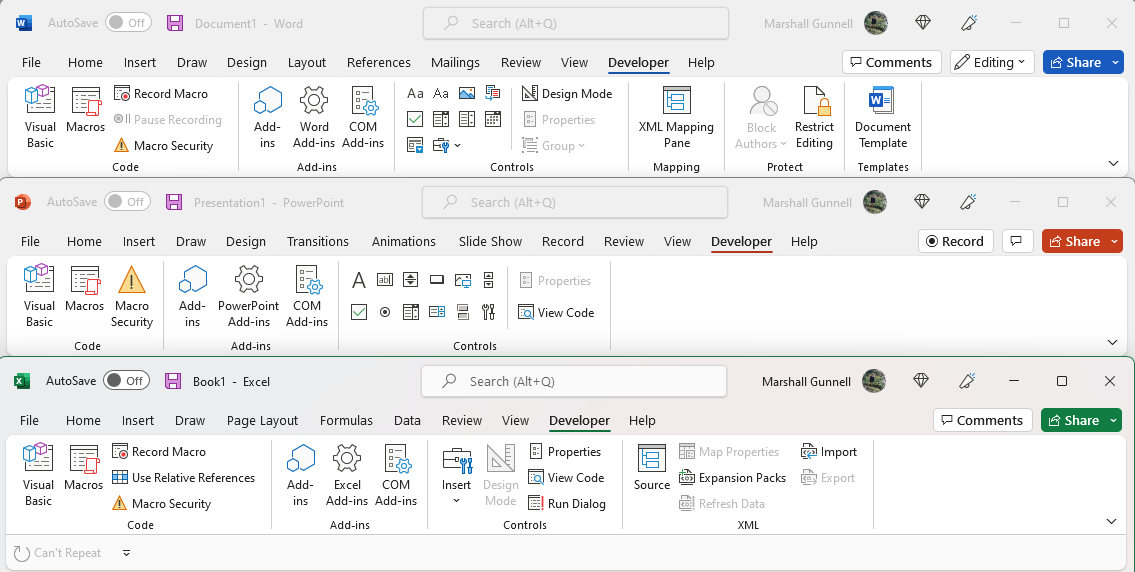Open the References tab in Word
Screen dimensions: 1135x572
379,62
